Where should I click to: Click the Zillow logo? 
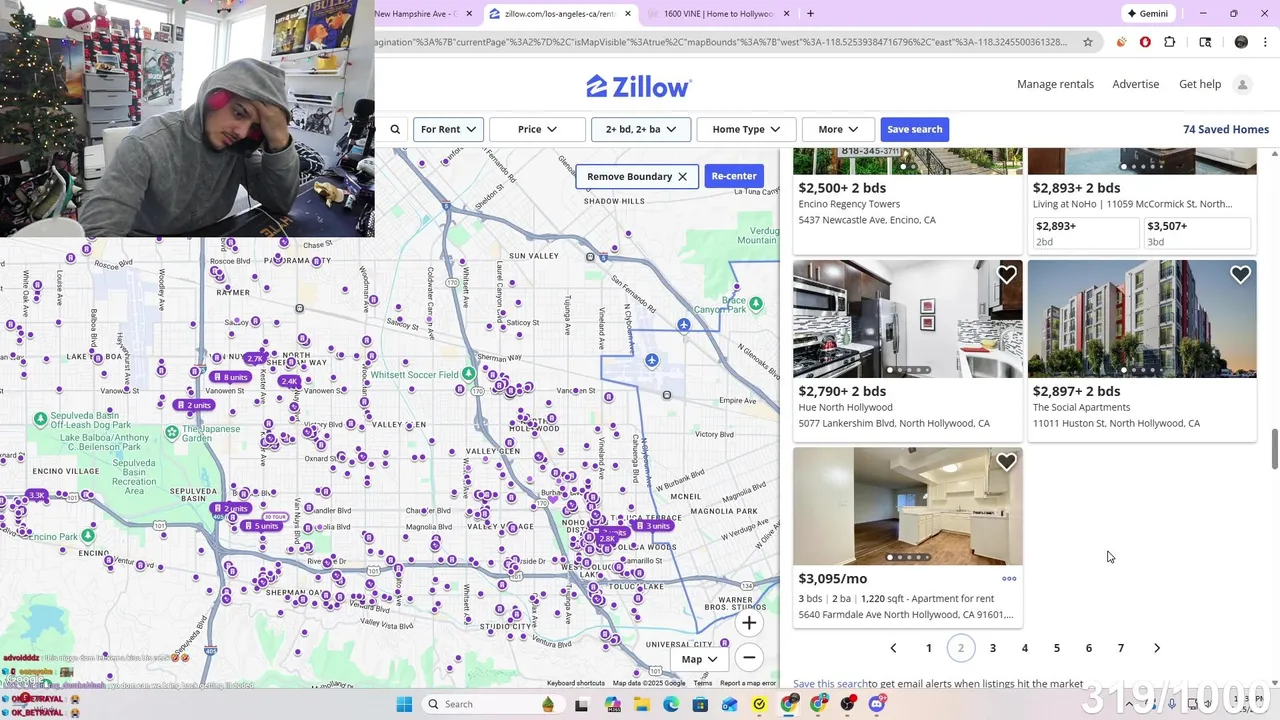[x=638, y=86]
